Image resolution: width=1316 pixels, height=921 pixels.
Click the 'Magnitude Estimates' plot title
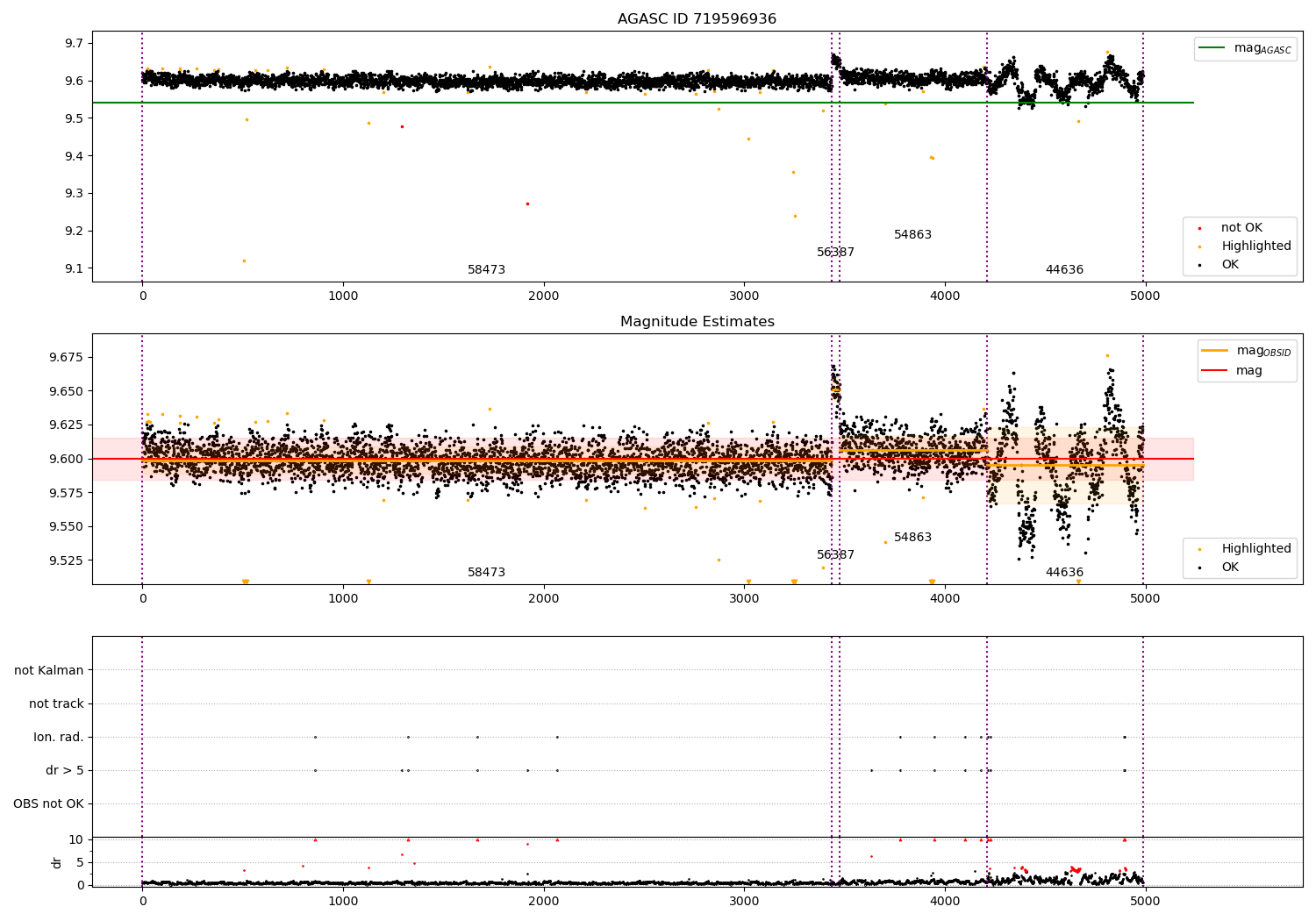point(697,322)
